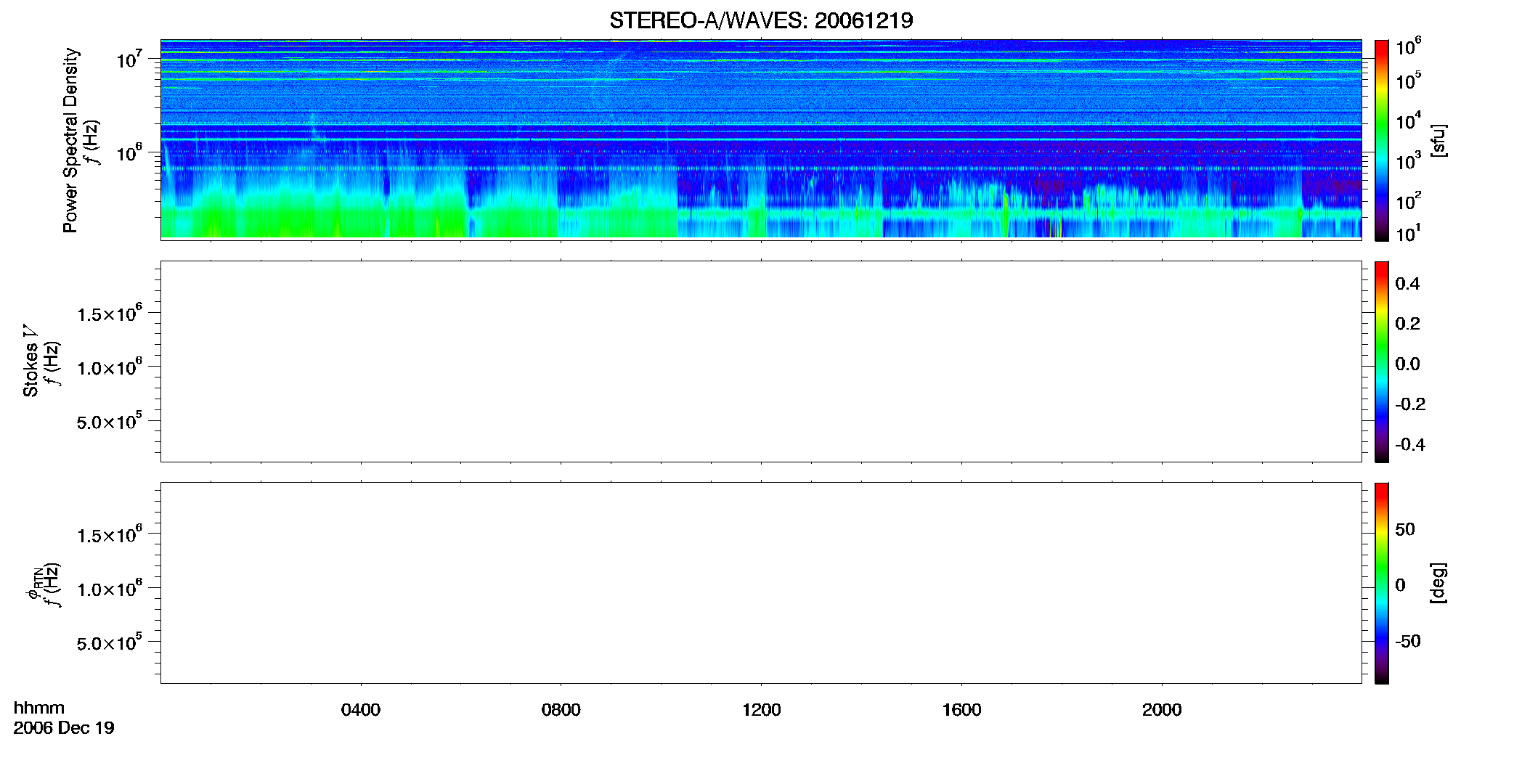Click the 10^7 frequency tick on the spectrogram axis
The height and width of the screenshot is (784, 1522).
coord(129,58)
